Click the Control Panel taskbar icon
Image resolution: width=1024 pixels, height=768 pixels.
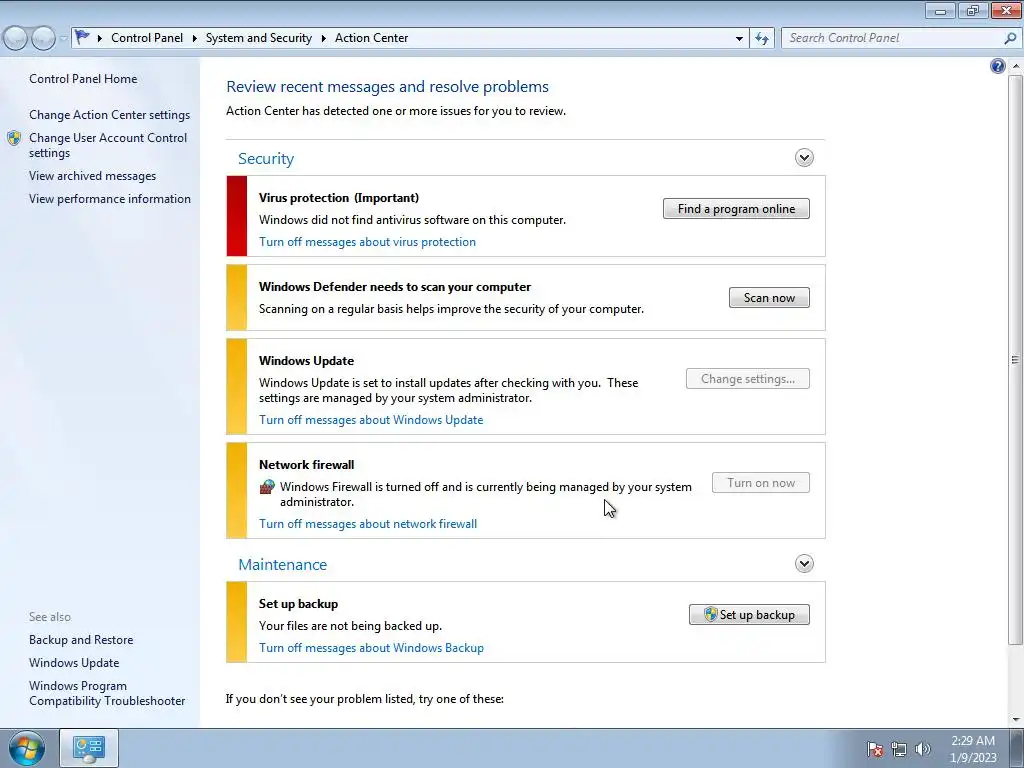pos(89,748)
